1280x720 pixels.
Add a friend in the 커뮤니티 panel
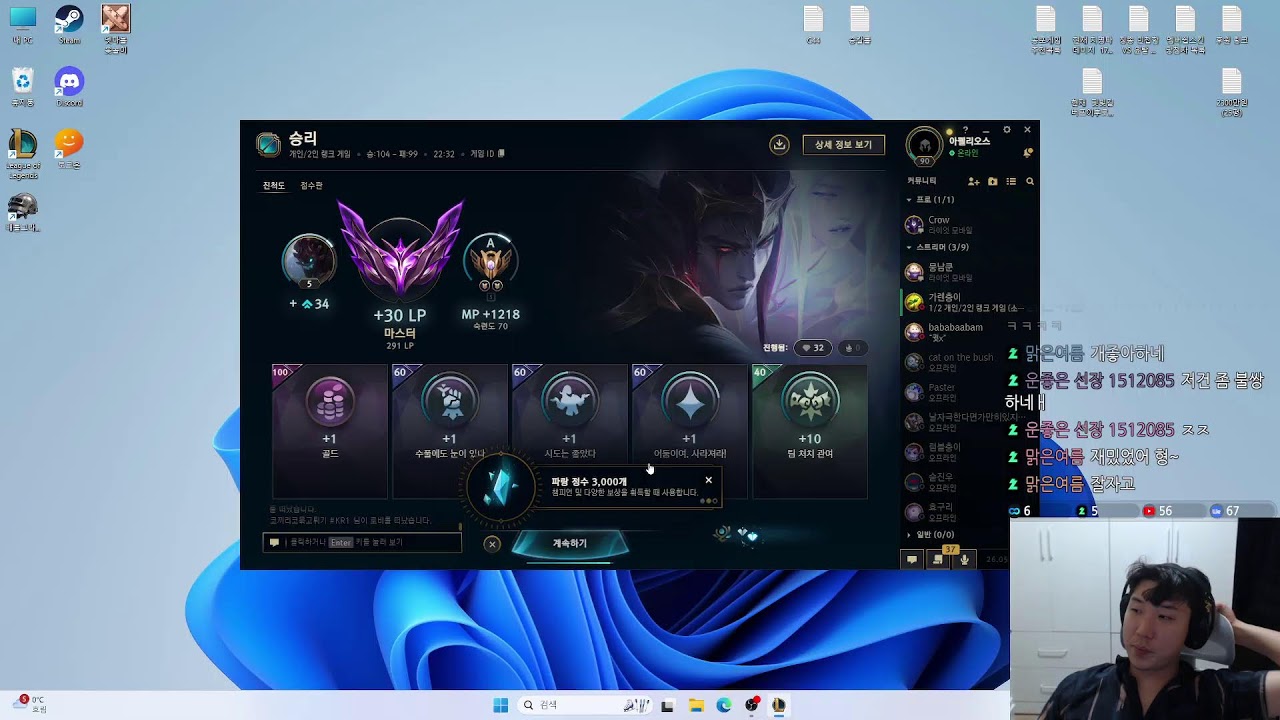[x=973, y=182]
